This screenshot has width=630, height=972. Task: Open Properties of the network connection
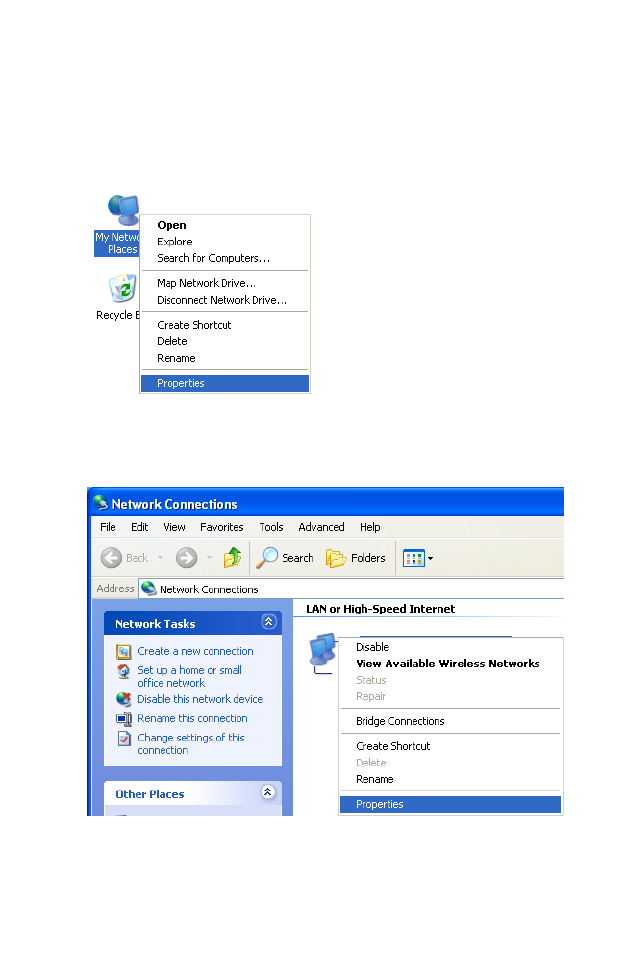[x=450, y=804]
